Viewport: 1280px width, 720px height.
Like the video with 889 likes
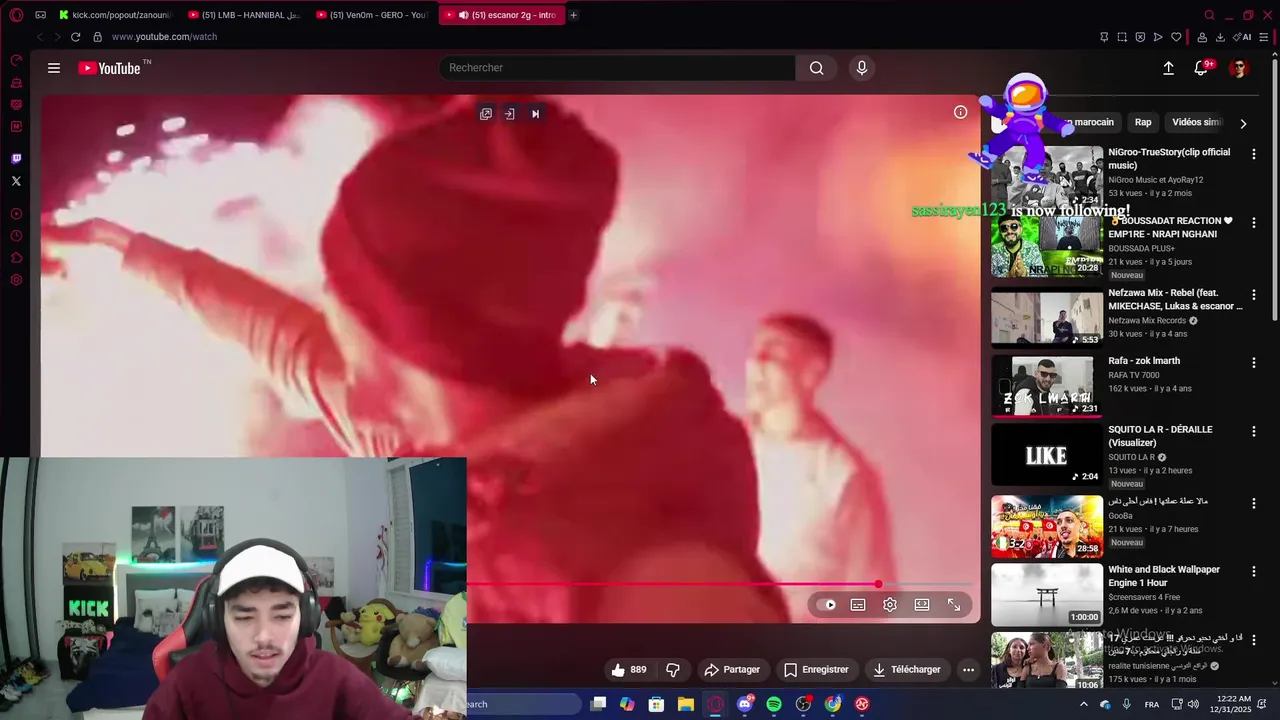(x=629, y=670)
